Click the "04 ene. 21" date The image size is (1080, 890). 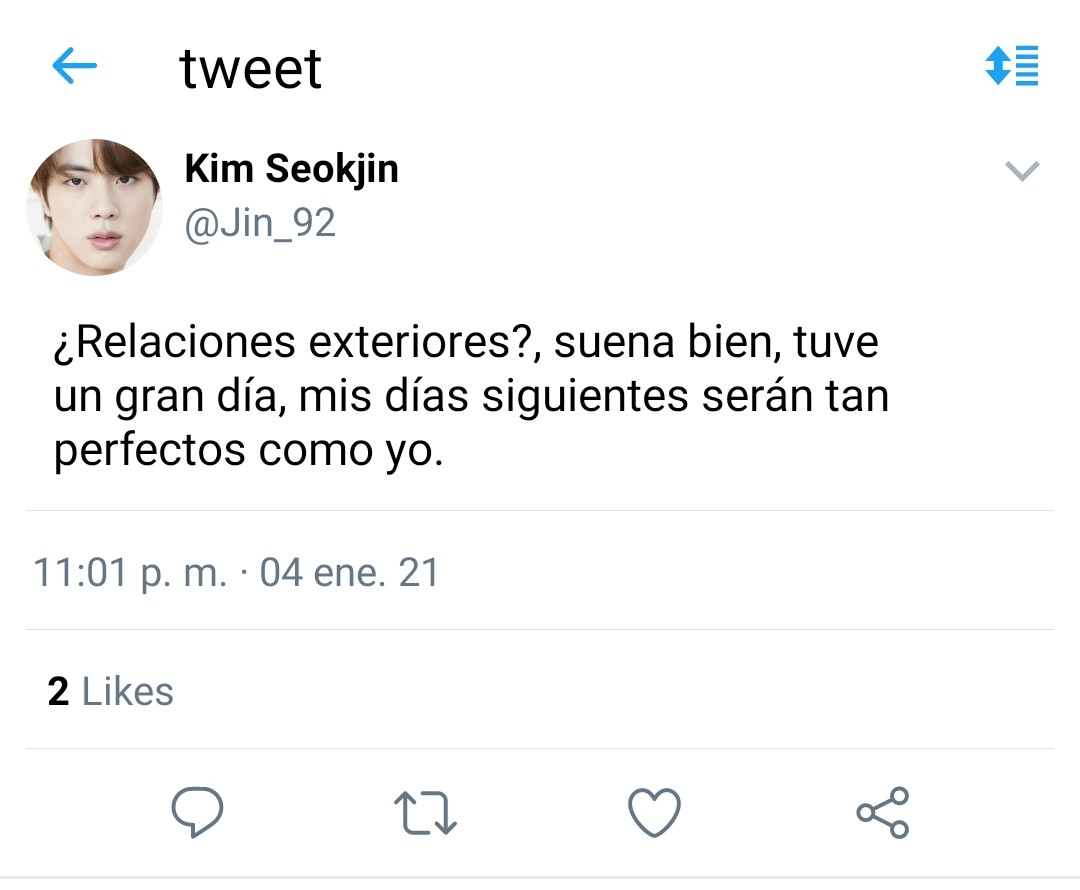point(349,573)
